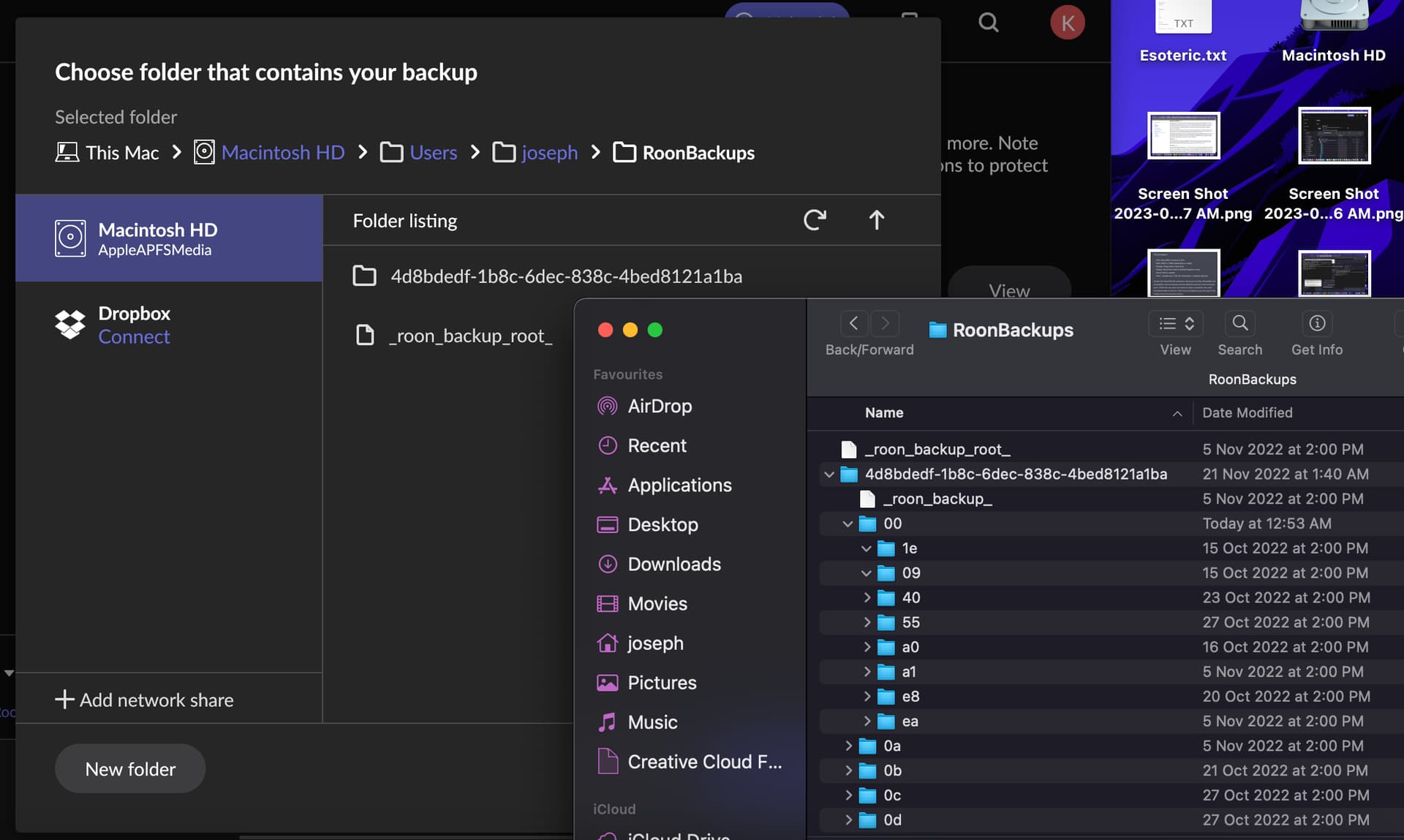
Task: Expand the 0a folder
Action: coord(848,746)
